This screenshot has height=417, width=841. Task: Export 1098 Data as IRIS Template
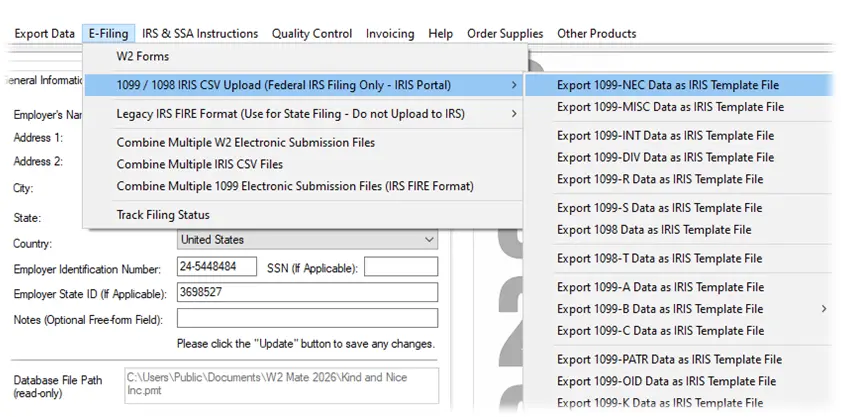pos(679,230)
